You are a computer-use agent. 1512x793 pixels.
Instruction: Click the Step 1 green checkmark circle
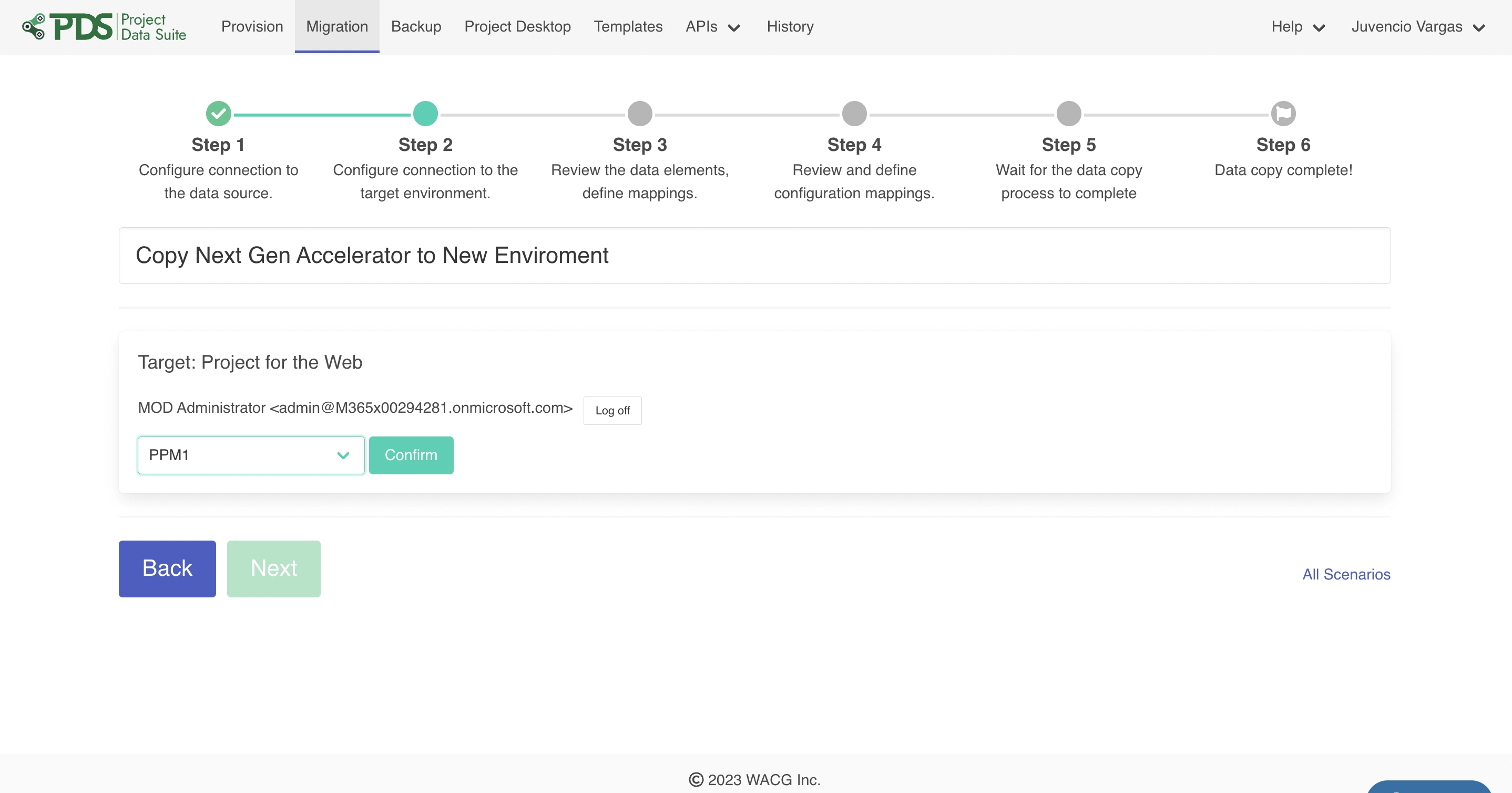tap(218, 113)
